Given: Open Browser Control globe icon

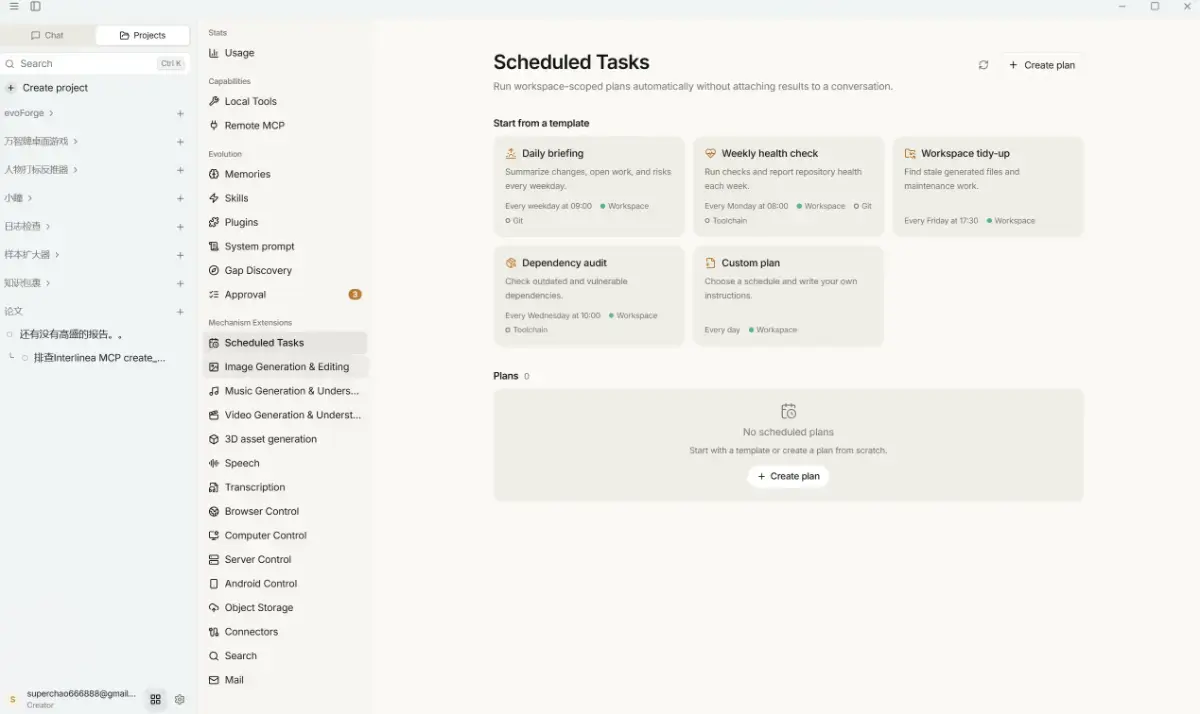Looking at the screenshot, I should click(214, 511).
